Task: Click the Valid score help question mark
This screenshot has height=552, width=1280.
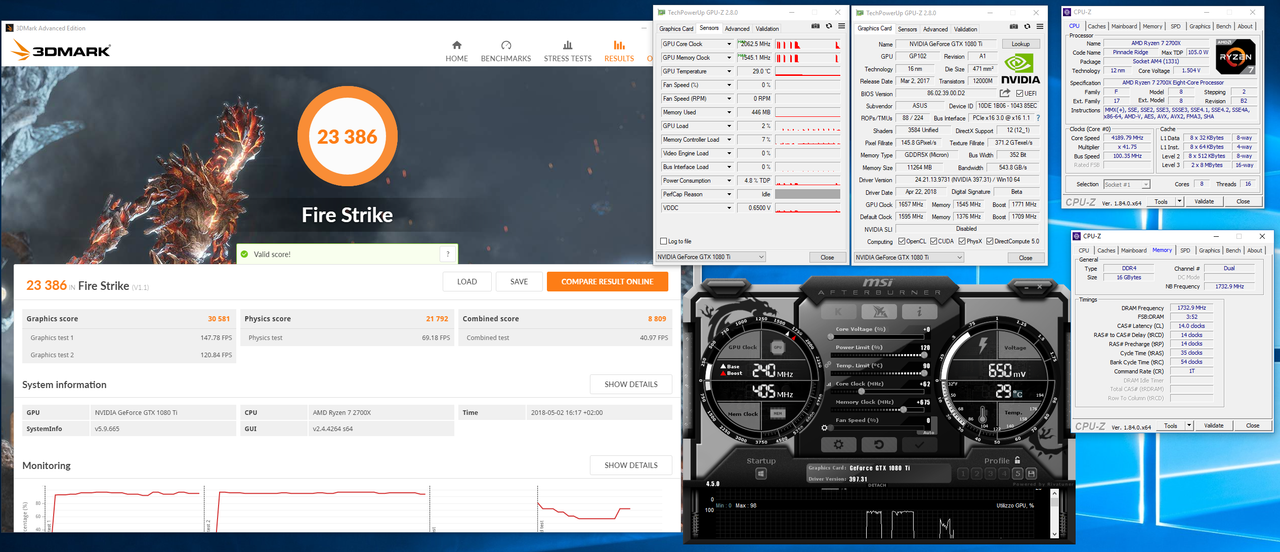Action: [x=447, y=254]
